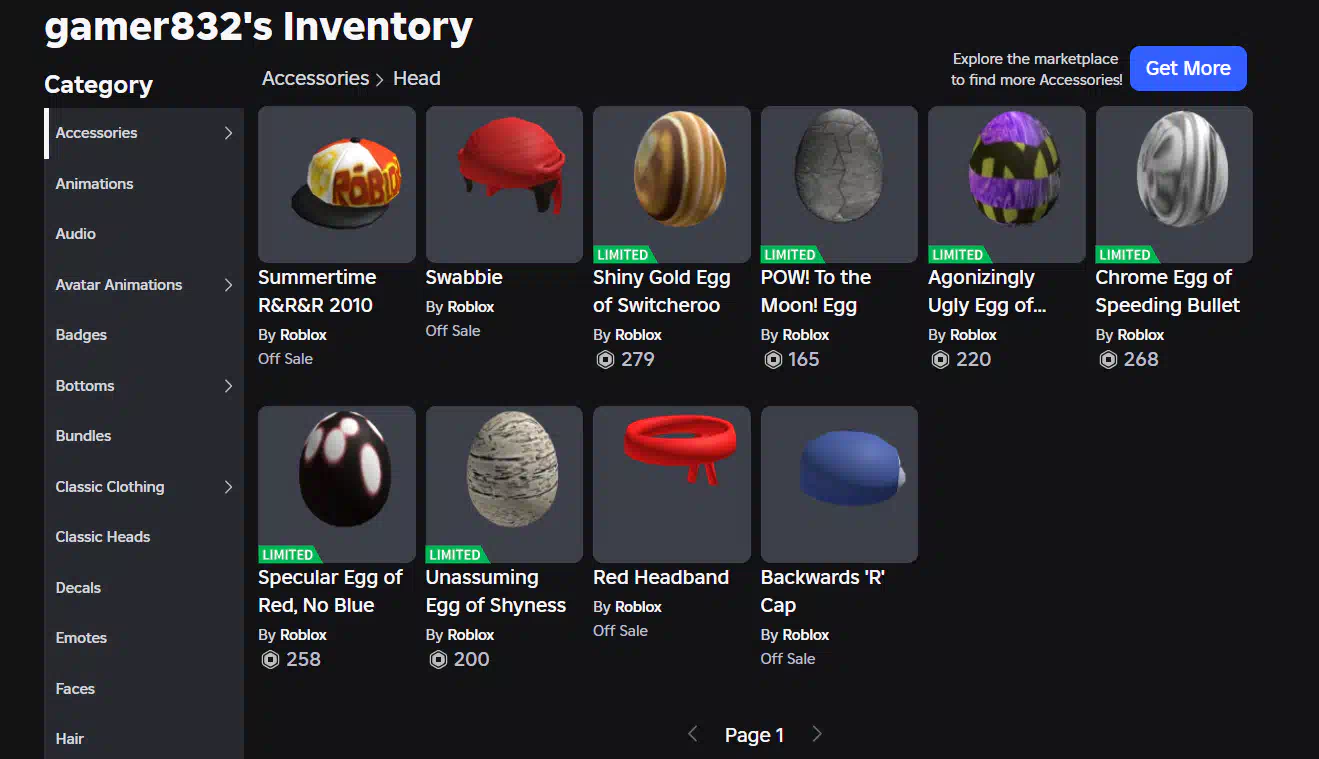Click the Shiny Gold Egg of Switcheroo image
Image resolution: width=1319 pixels, height=759 pixels.
(x=671, y=185)
